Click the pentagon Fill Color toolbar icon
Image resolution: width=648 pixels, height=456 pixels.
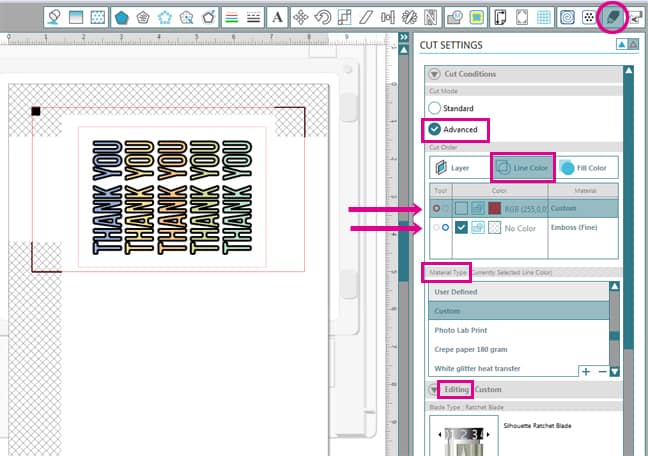point(122,17)
